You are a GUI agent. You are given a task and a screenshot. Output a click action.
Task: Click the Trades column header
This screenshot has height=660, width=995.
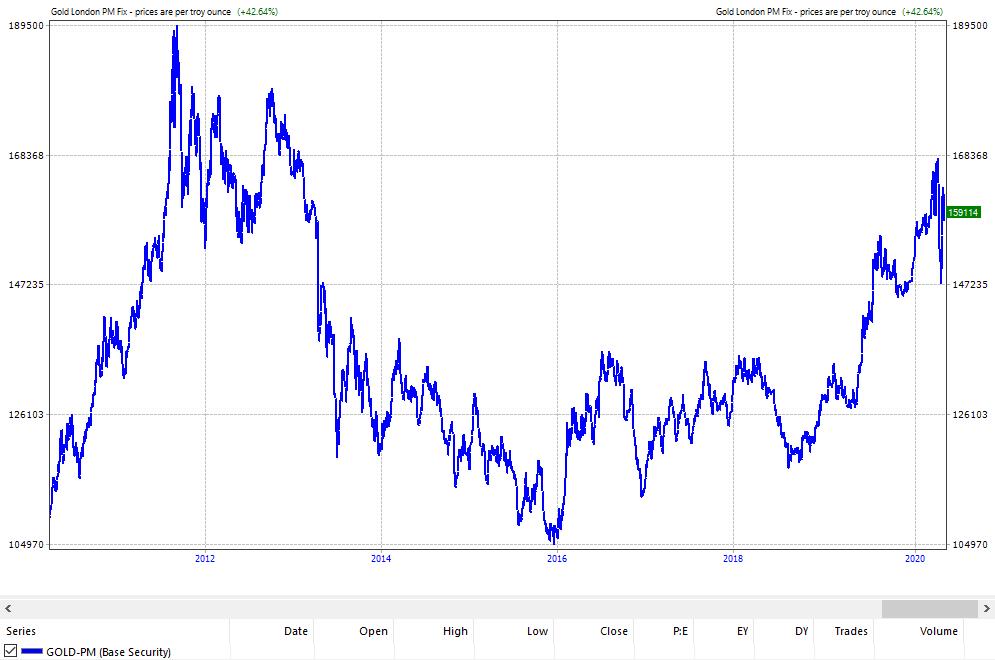851,631
